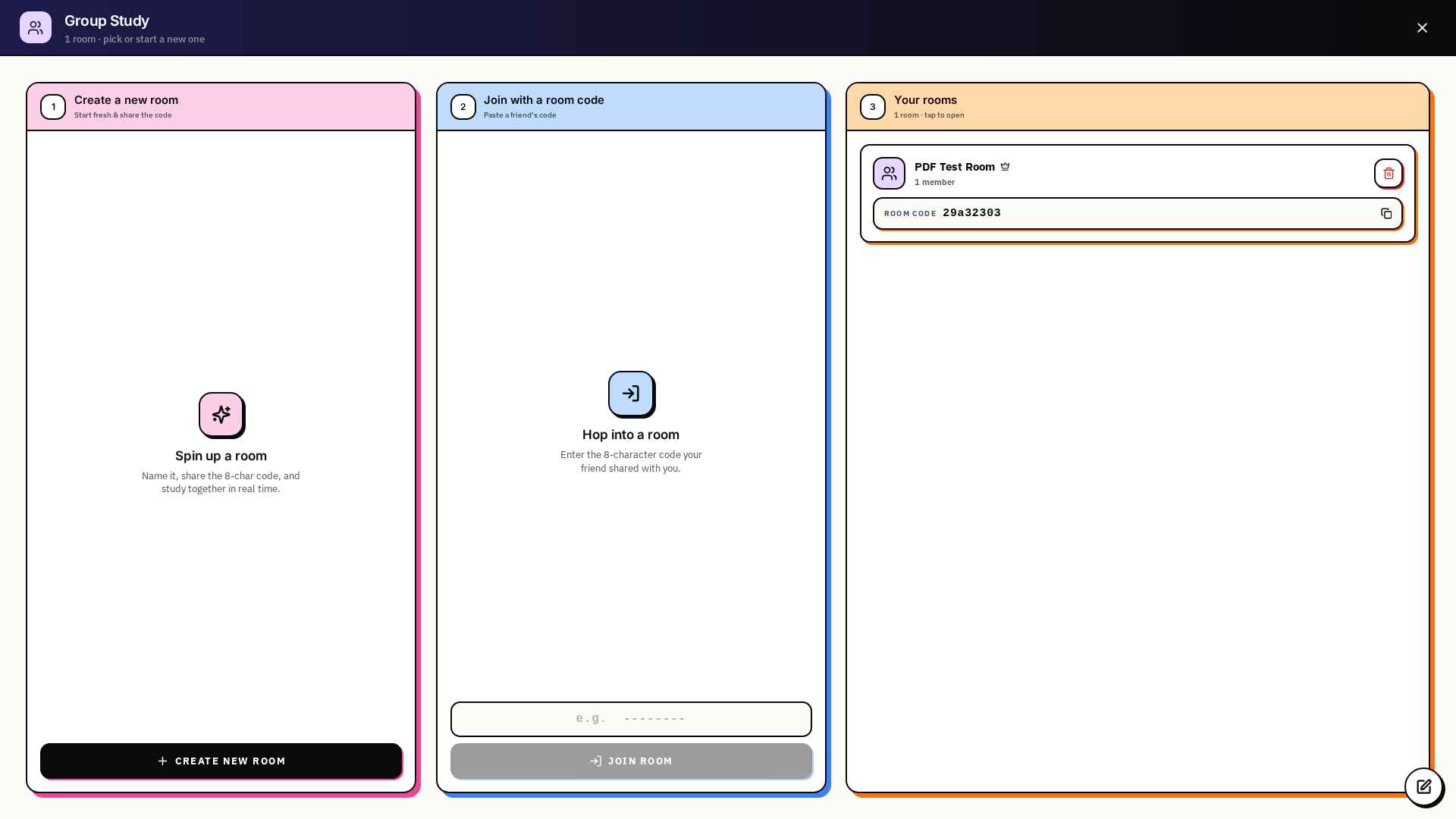Click 'Paste a friend's code' subtitle
The height and width of the screenshot is (819, 1456).
(520, 115)
